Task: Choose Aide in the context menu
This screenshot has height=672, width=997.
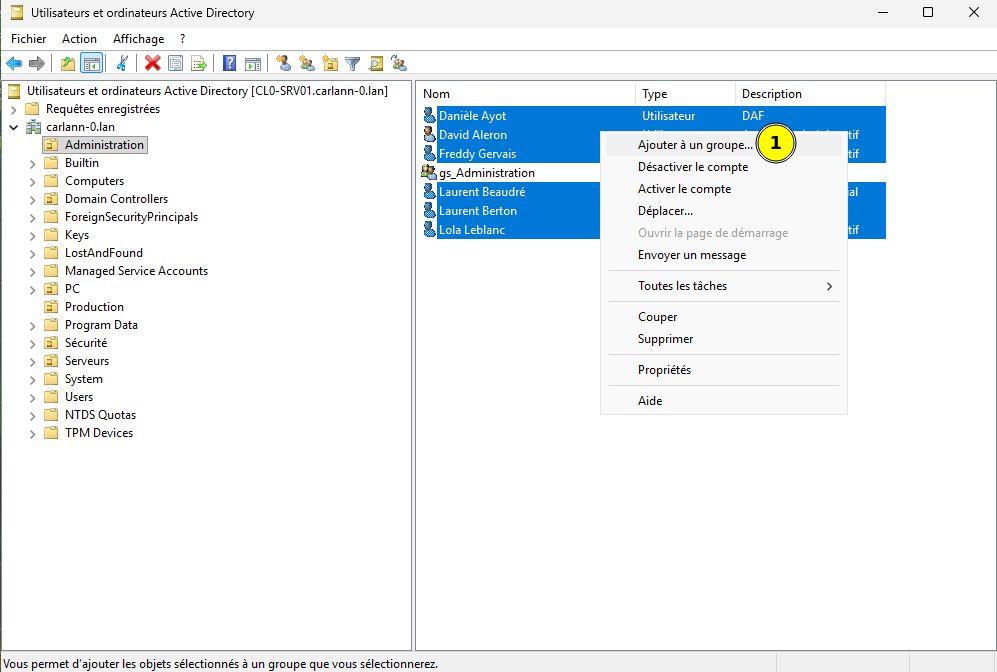Action: [724, 401]
